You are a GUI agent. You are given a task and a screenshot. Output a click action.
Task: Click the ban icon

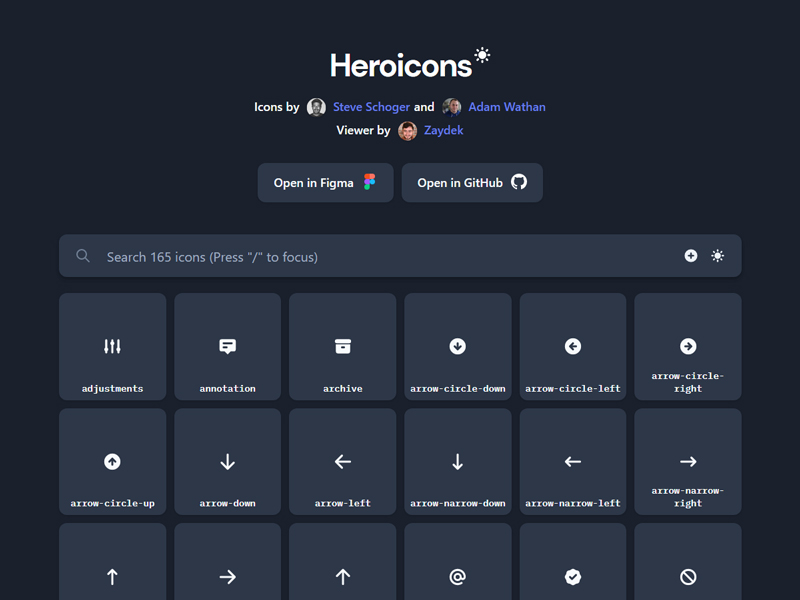pyautogui.click(x=687, y=576)
